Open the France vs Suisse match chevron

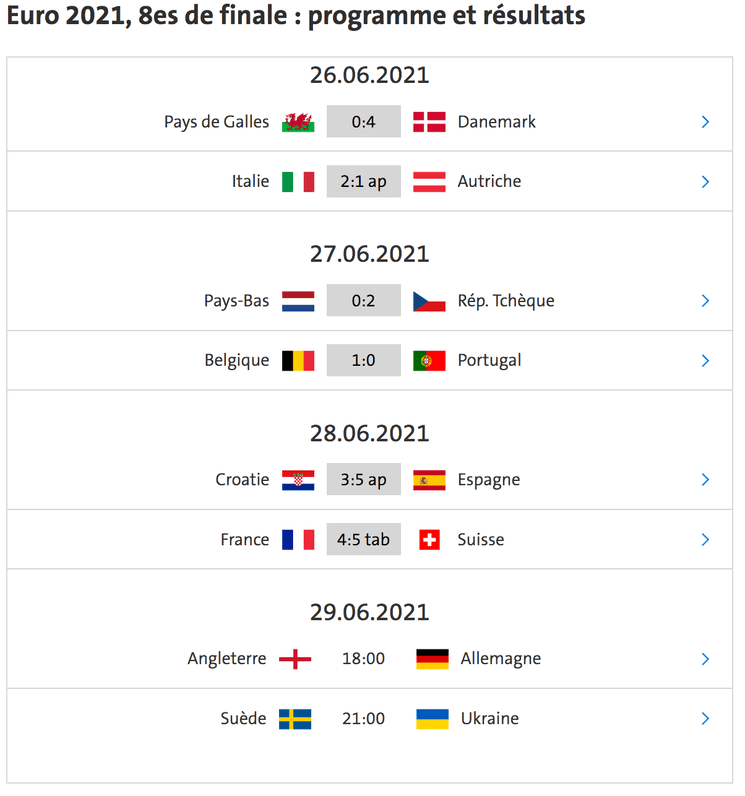coord(705,540)
